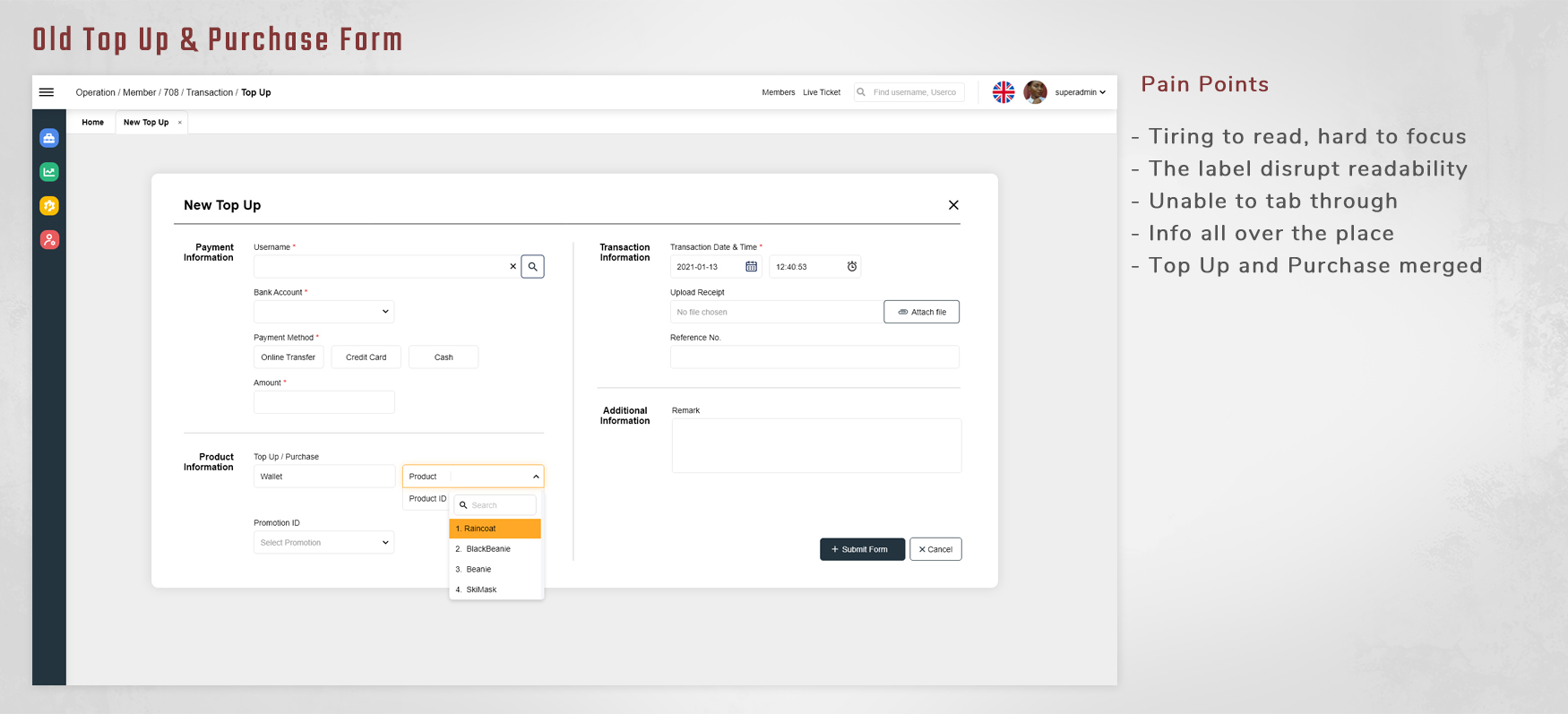Click the Cancel button
This screenshot has width=1568, height=714.
(935, 549)
